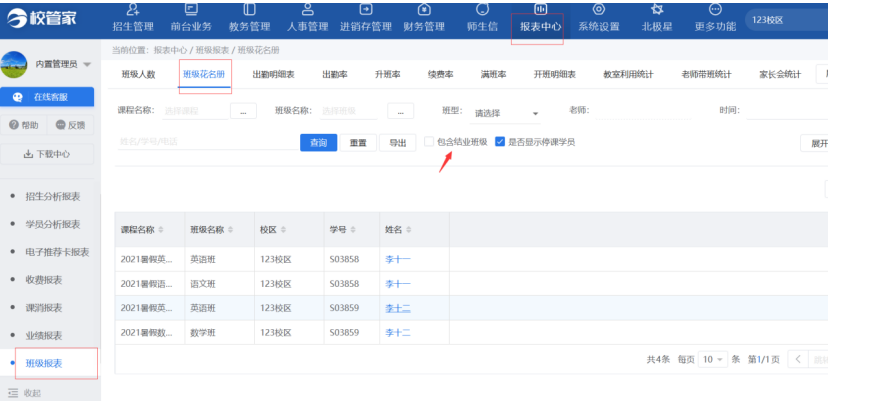
Task: Switch to 升班率 tab
Action: 388,74
